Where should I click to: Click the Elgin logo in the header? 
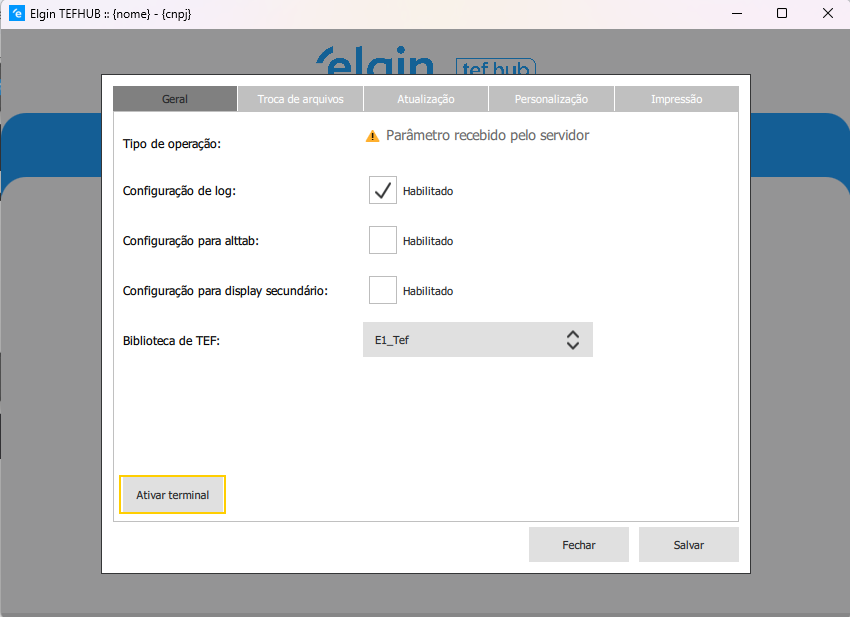[375, 62]
